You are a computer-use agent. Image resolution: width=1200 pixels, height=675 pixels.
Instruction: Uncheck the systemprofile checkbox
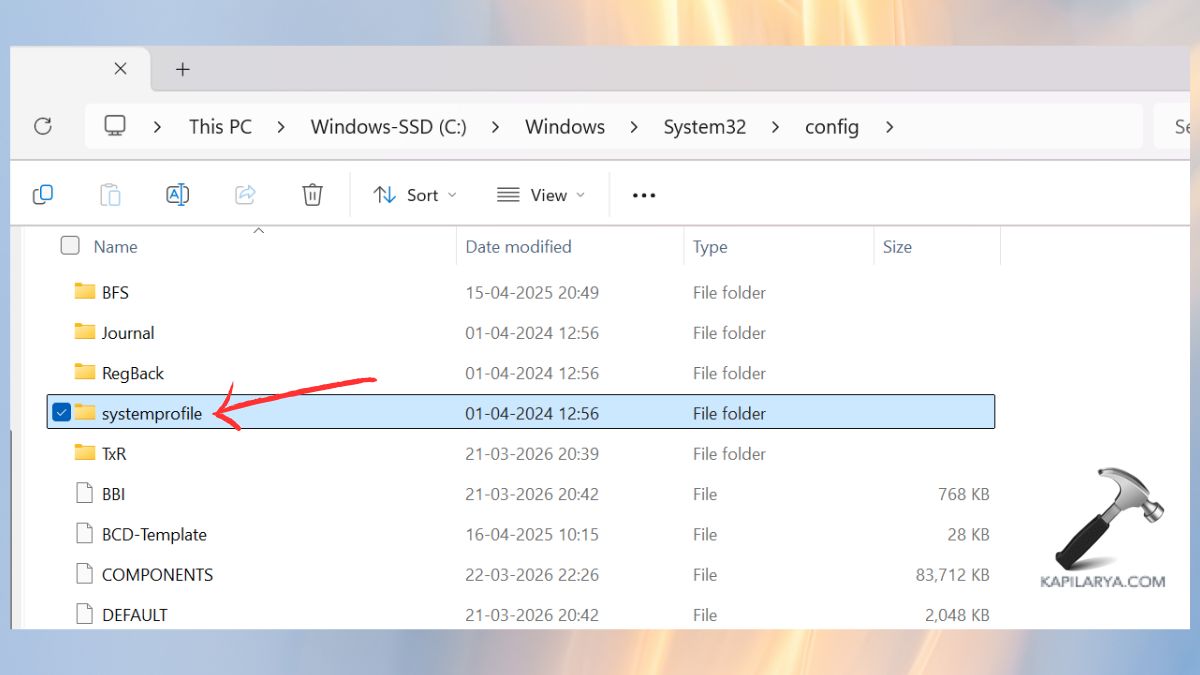pos(61,412)
